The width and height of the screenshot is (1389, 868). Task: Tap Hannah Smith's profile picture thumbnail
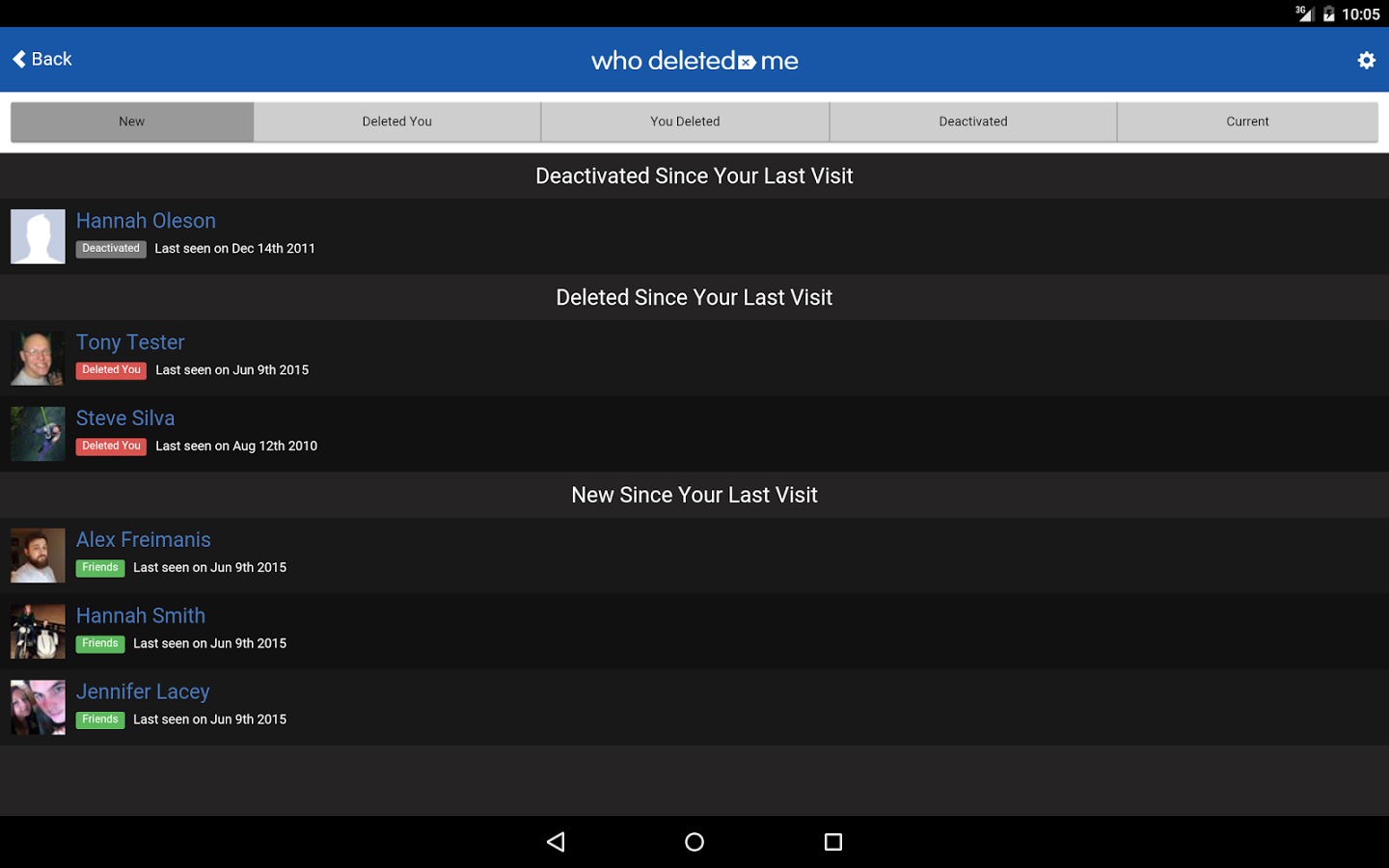(37, 631)
